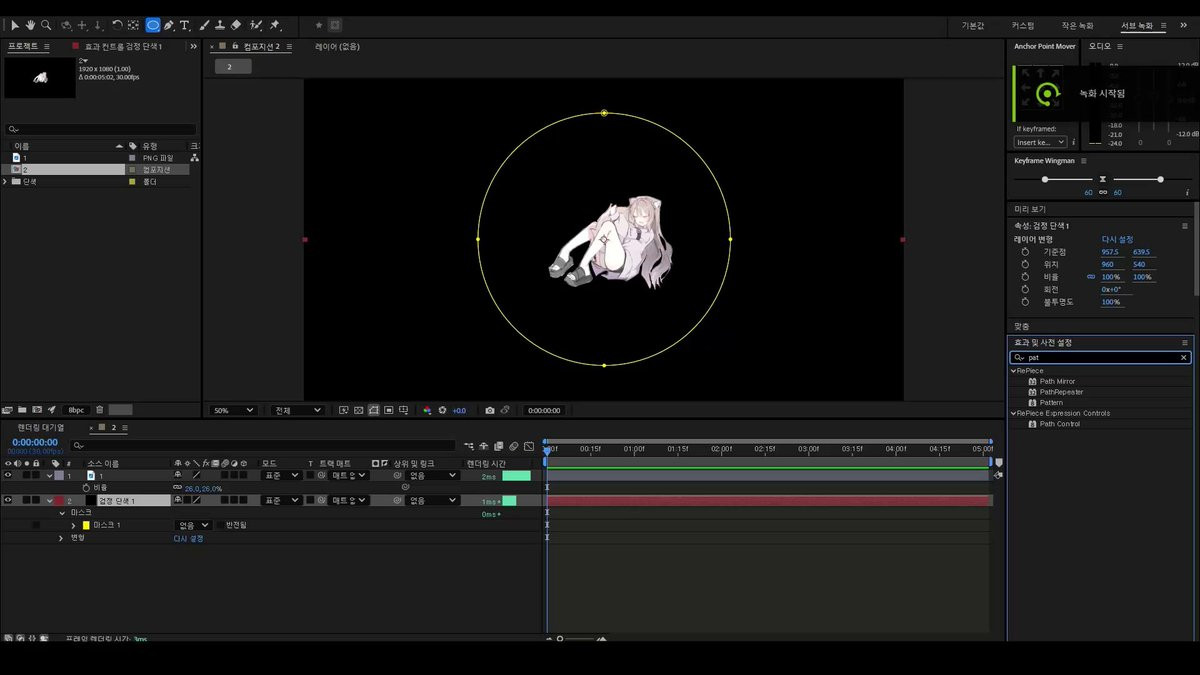Viewport: 1200px width, 675px height.
Task: Hide the 검정 단색 1 layer eye icon
Action: point(8,500)
